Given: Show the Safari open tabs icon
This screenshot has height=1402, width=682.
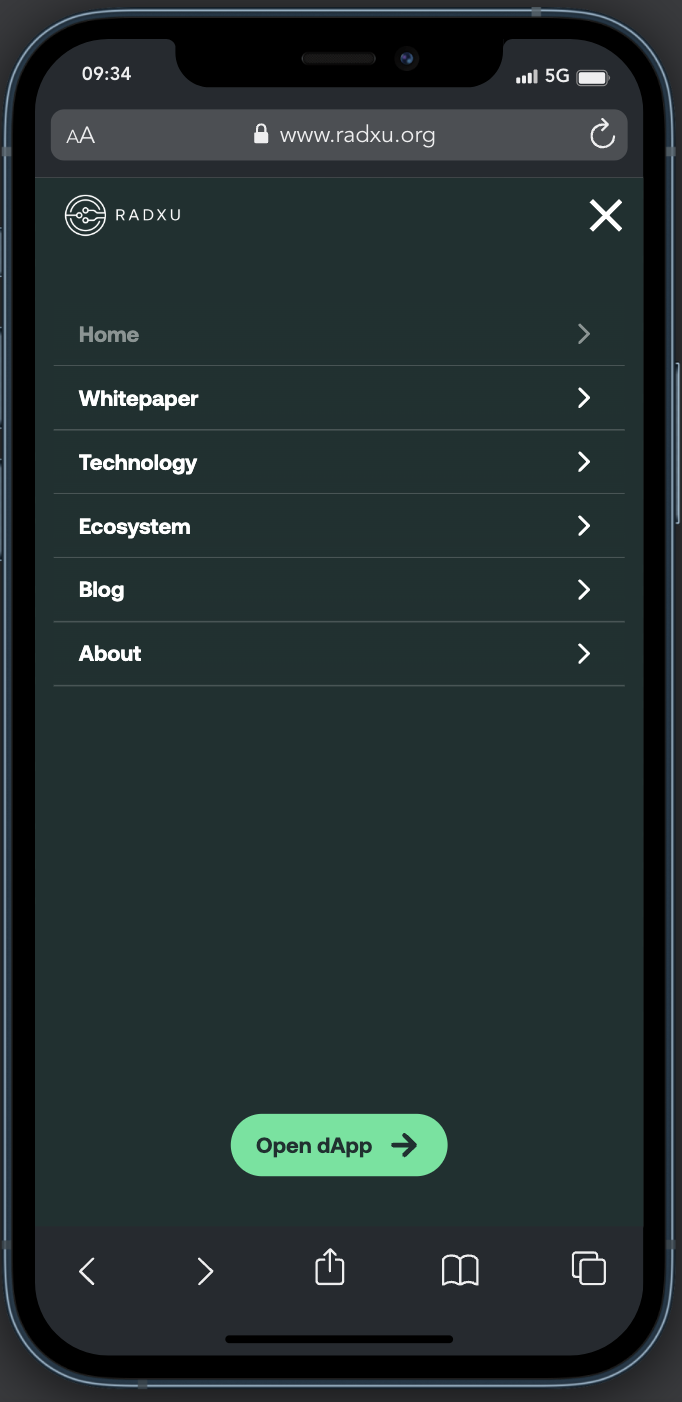Looking at the screenshot, I should 589,1268.
